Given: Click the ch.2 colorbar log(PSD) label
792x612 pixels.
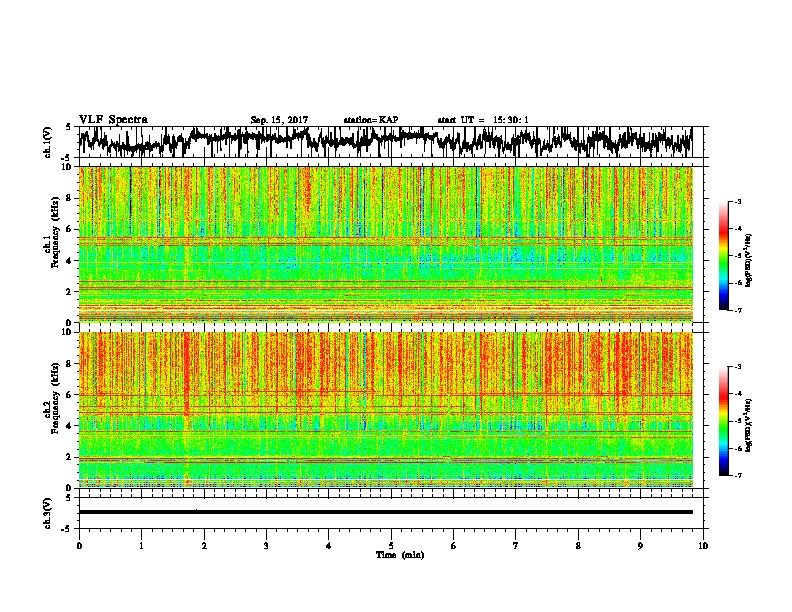Looking at the screenshot, I should coord(749,425).
